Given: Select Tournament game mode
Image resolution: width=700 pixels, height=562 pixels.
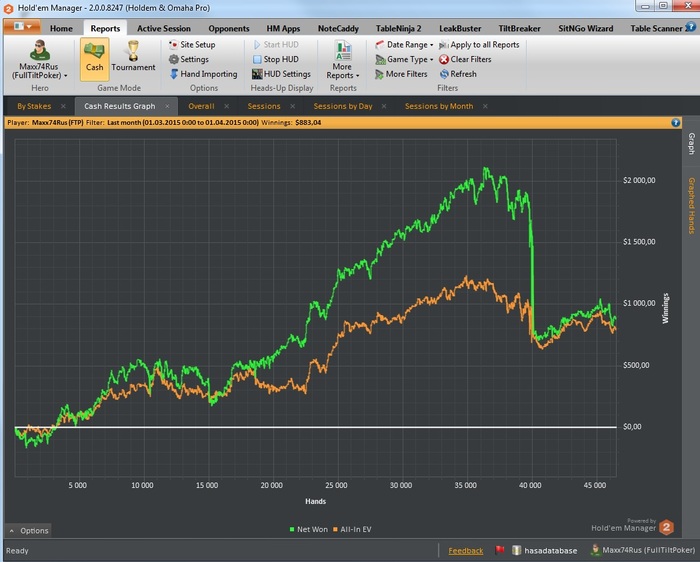Looking at the screenshot, I should pyautogui.click(x=133, y=57).
